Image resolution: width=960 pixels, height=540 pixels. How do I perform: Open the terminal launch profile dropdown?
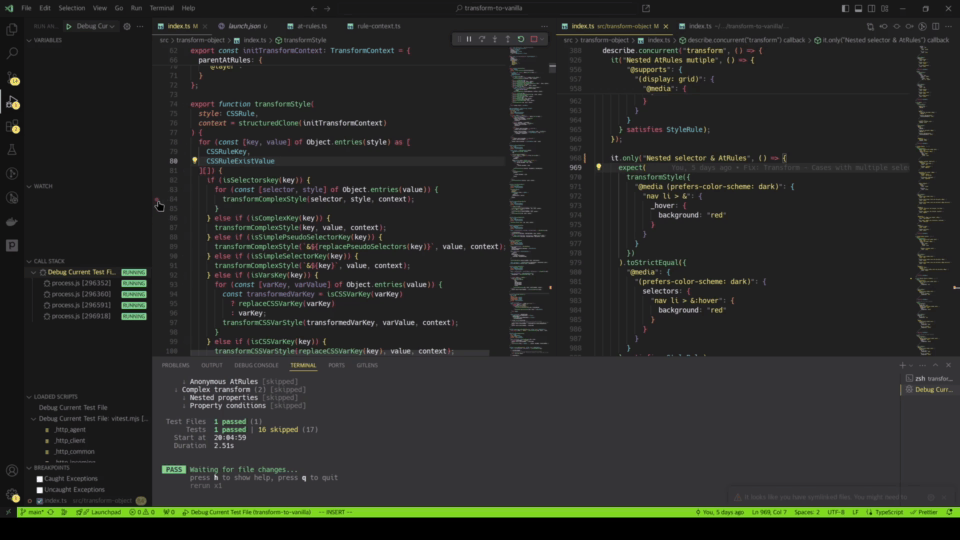pos(911,365)
